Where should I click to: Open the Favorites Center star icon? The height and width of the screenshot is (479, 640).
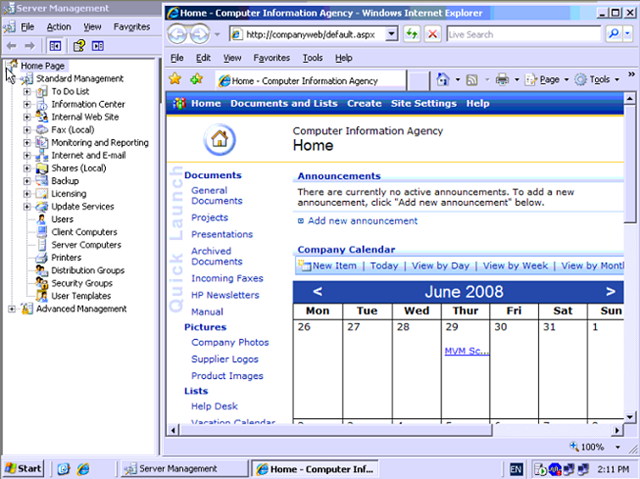coord(175,79)
